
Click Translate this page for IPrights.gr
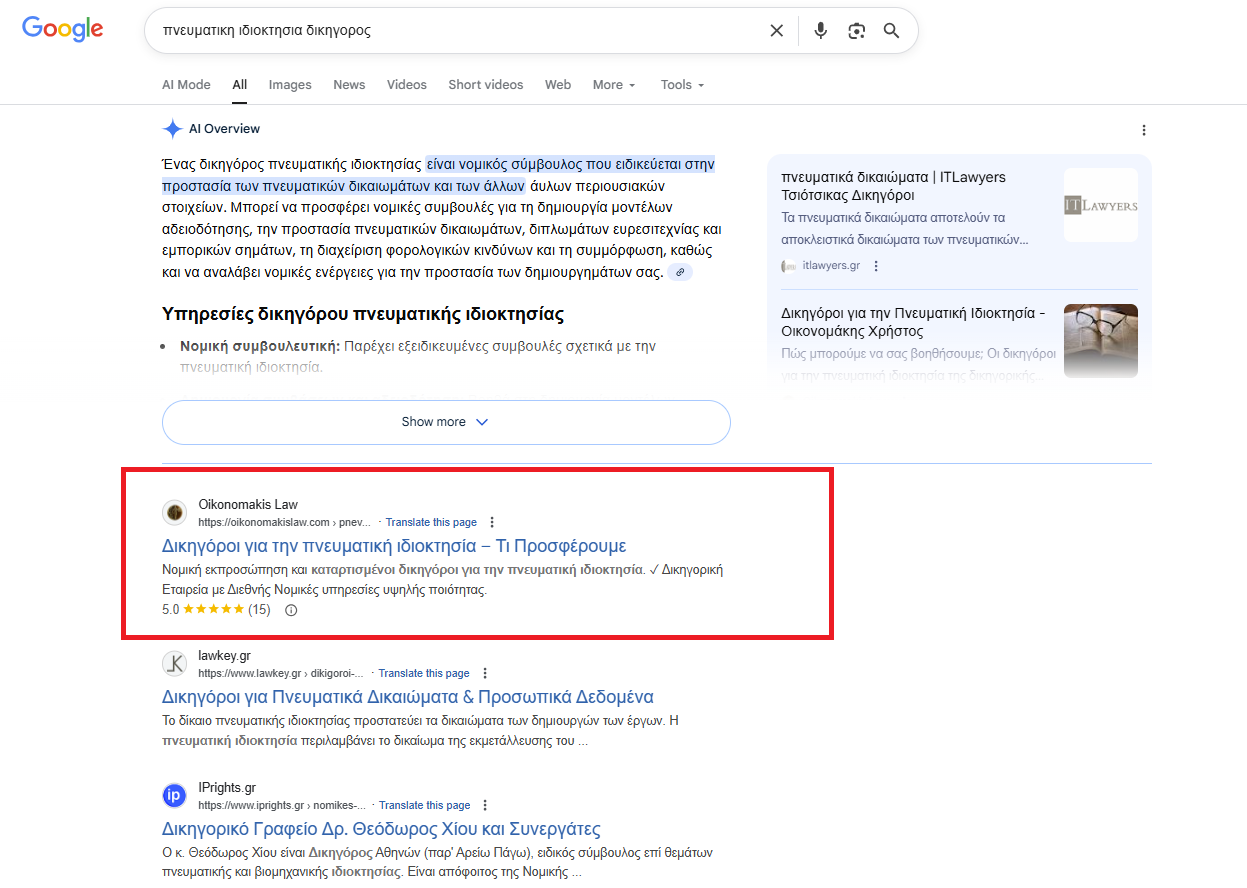(x=424, y=805)
